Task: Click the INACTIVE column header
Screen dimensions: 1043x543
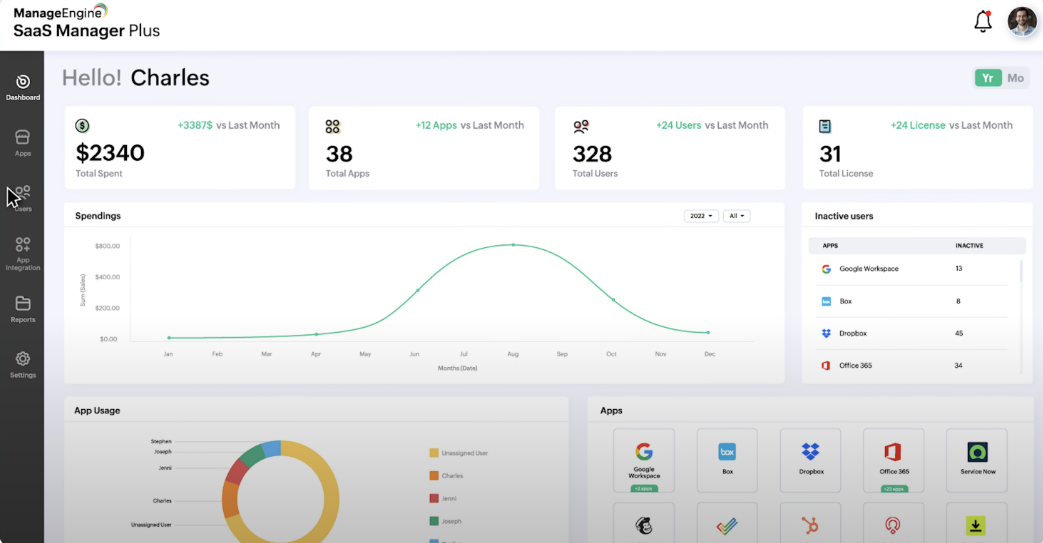Action: [969, 246]
